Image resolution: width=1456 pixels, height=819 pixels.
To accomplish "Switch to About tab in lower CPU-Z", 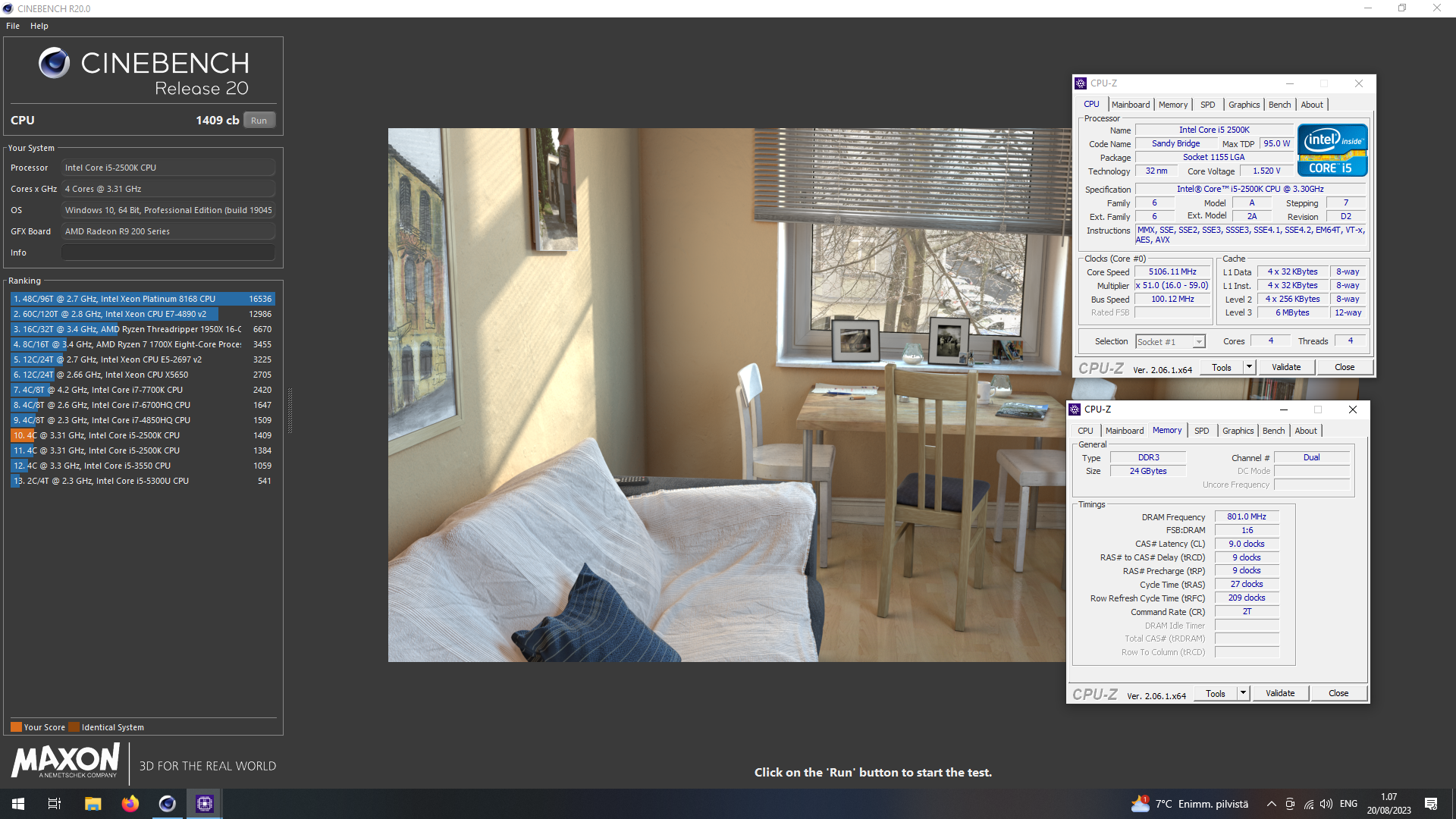I will [1306, 431].
